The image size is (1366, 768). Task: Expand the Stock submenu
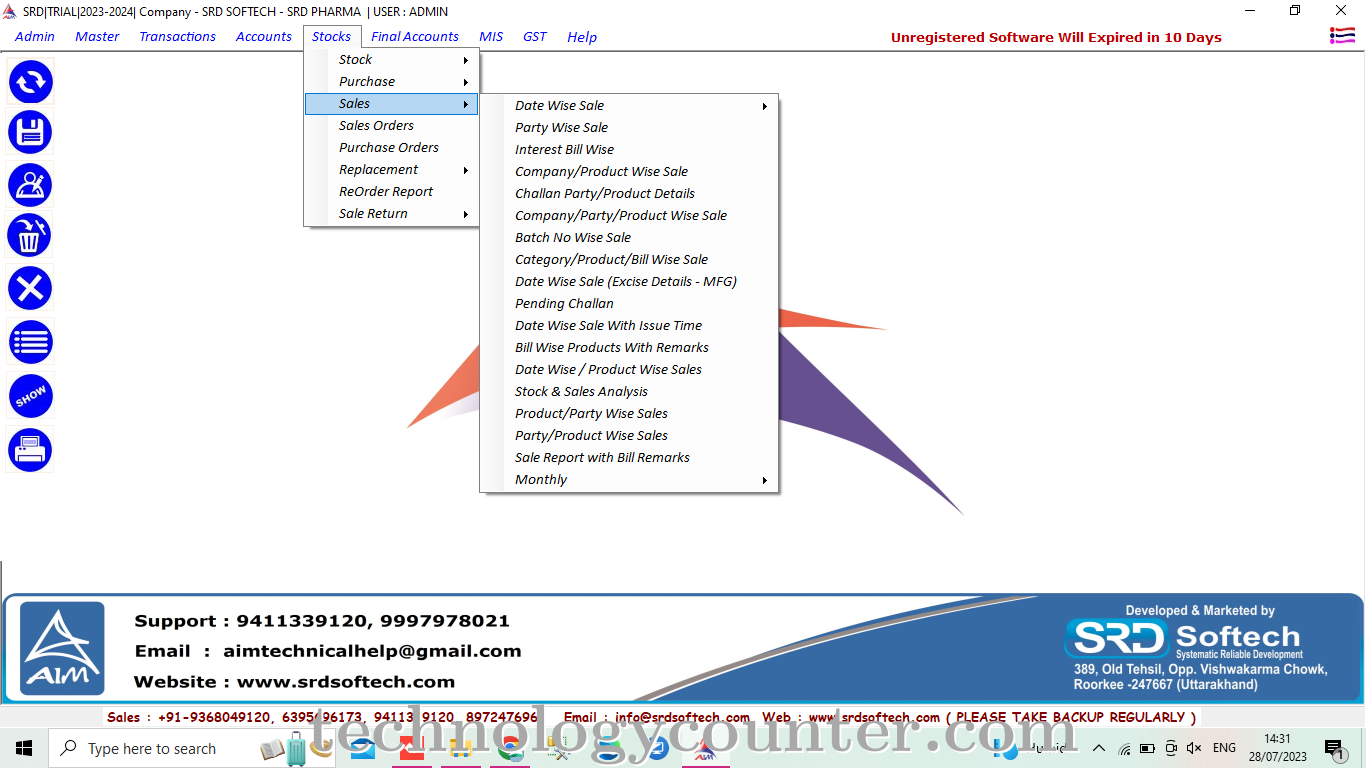click(392, 60)
